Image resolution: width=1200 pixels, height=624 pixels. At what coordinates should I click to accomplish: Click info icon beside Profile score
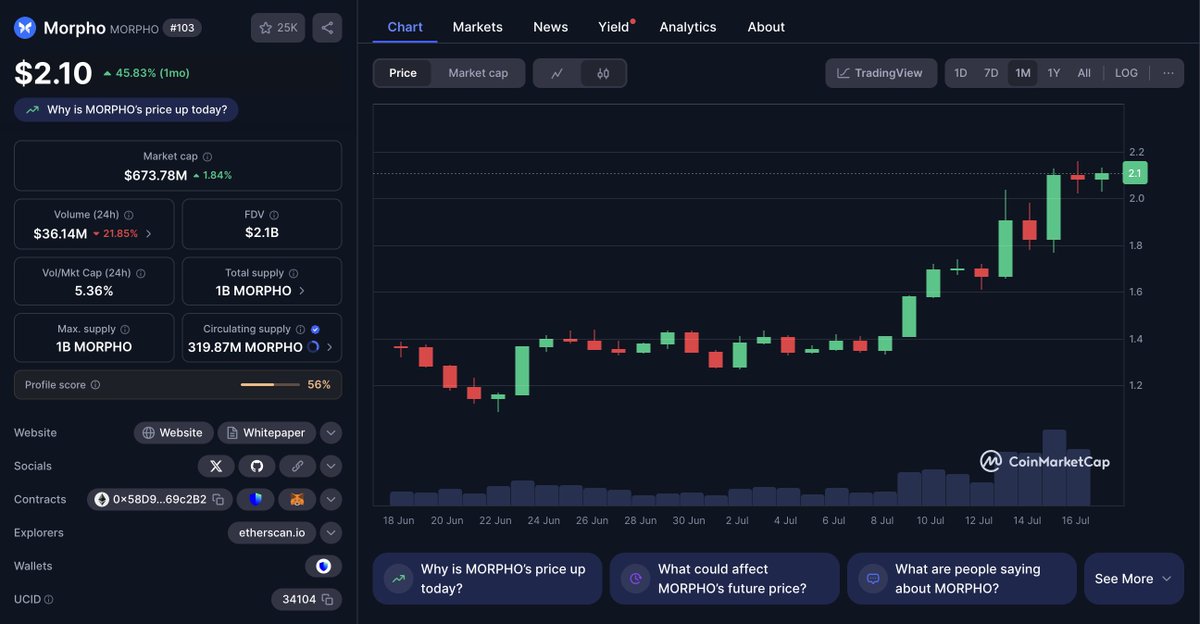pyautogui.click(x=95, y=385)
